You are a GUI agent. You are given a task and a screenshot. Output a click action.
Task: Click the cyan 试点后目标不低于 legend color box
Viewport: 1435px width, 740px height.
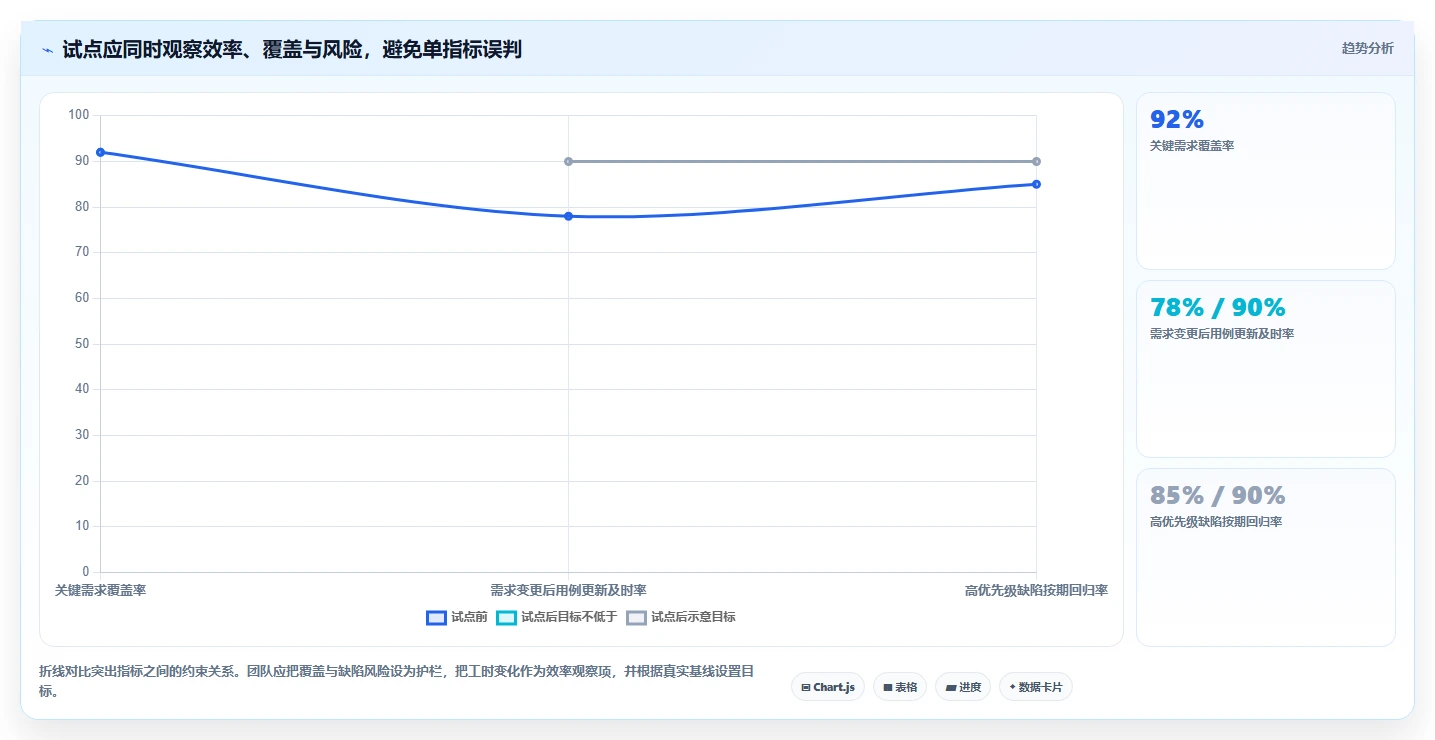click(x=506, y=618)
